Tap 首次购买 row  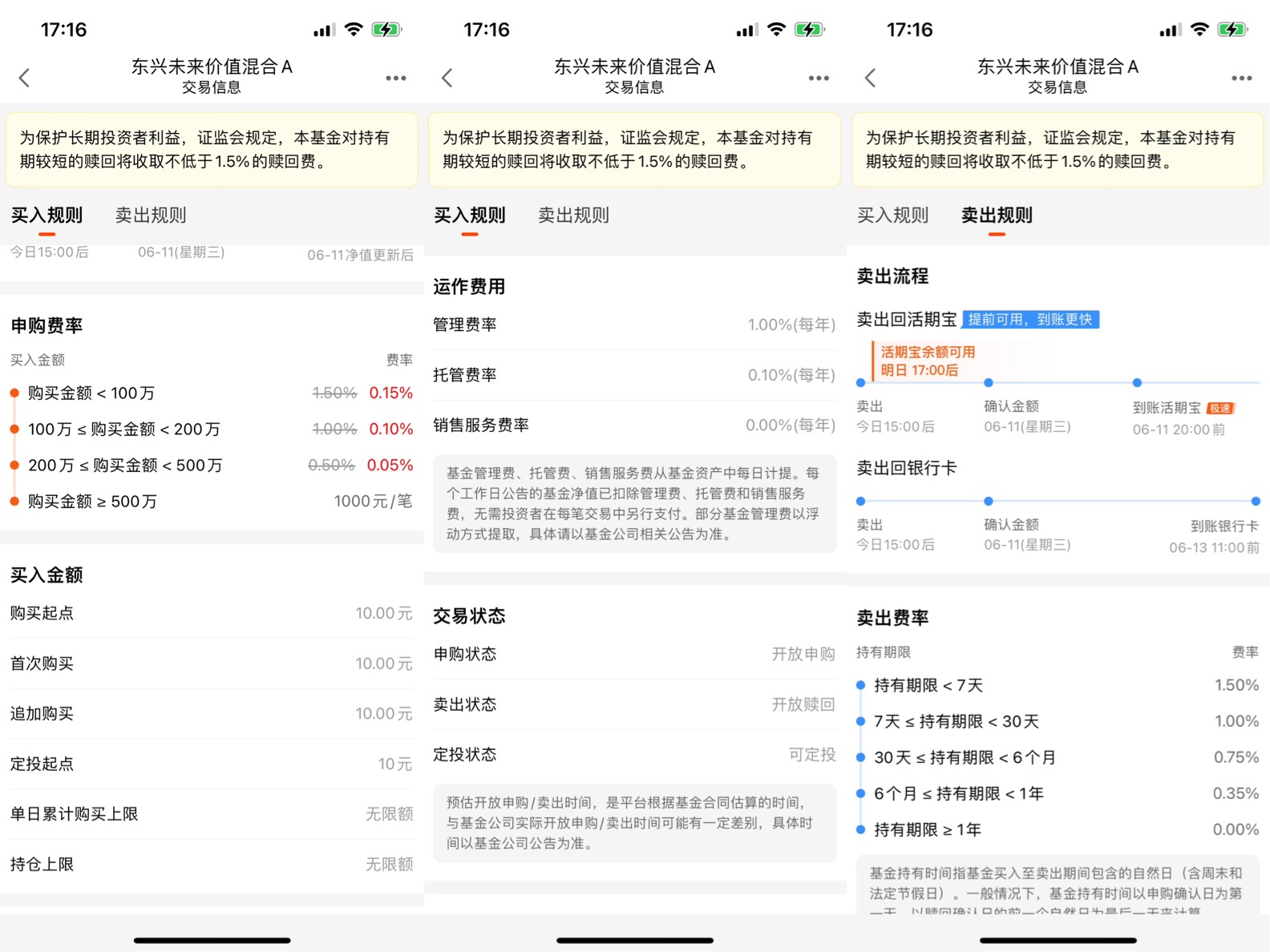click(x=212, y=664)
